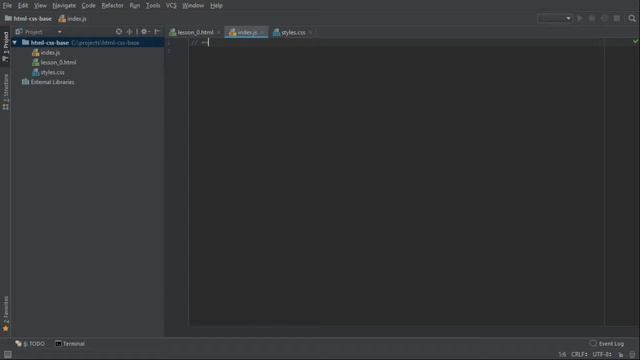The width and height of the screenshot is (640, 360).
Task: Close the lesson_0.html tab
Action: pyautogui.click(x=219, y=32)
